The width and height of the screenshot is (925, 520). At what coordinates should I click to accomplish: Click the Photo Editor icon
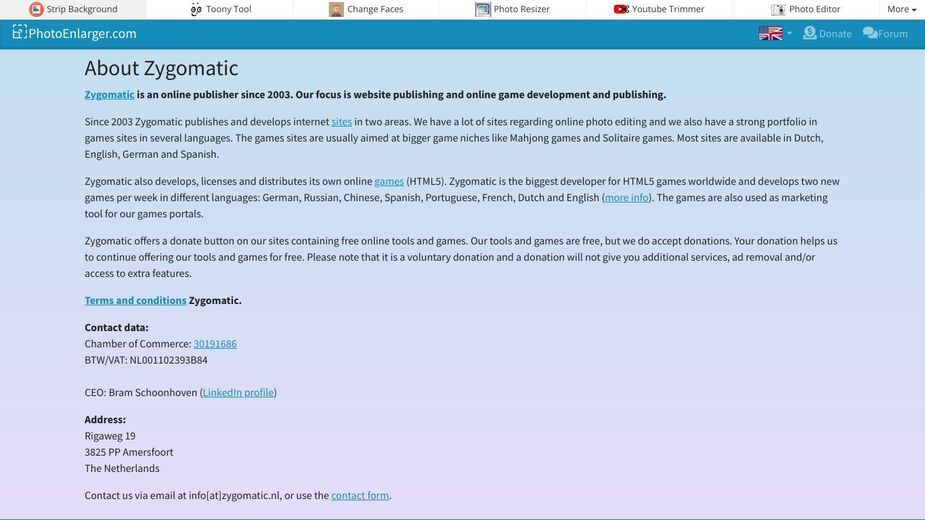pos(778,9)
